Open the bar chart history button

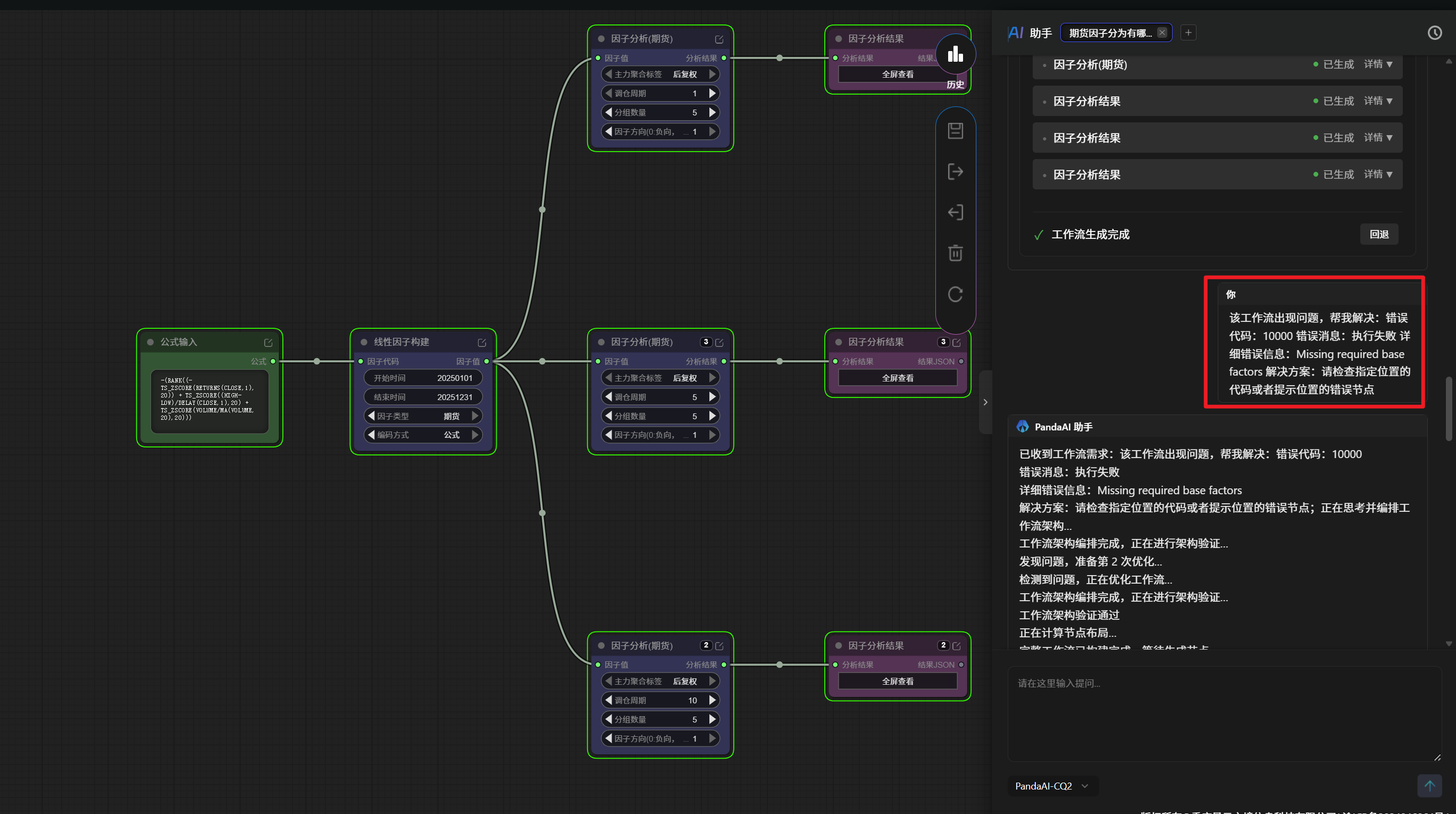pyautogui.click(x=955, y=55)
